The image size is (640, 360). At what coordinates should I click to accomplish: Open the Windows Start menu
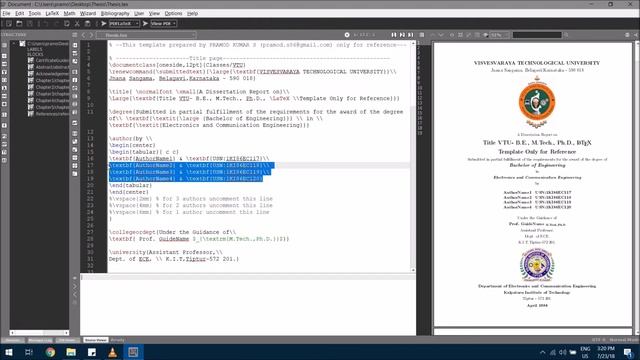tap(9, 352)
